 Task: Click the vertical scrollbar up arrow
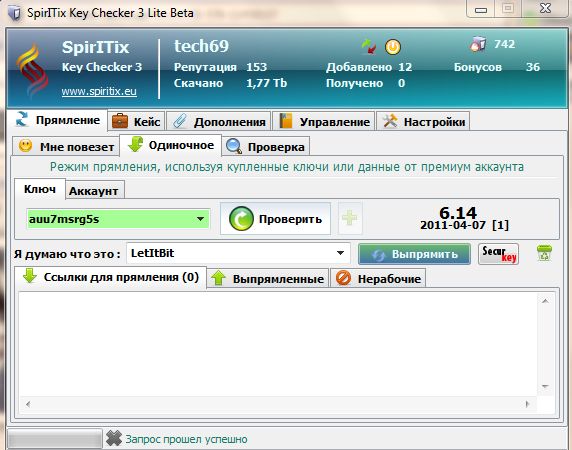click(545, 301)
